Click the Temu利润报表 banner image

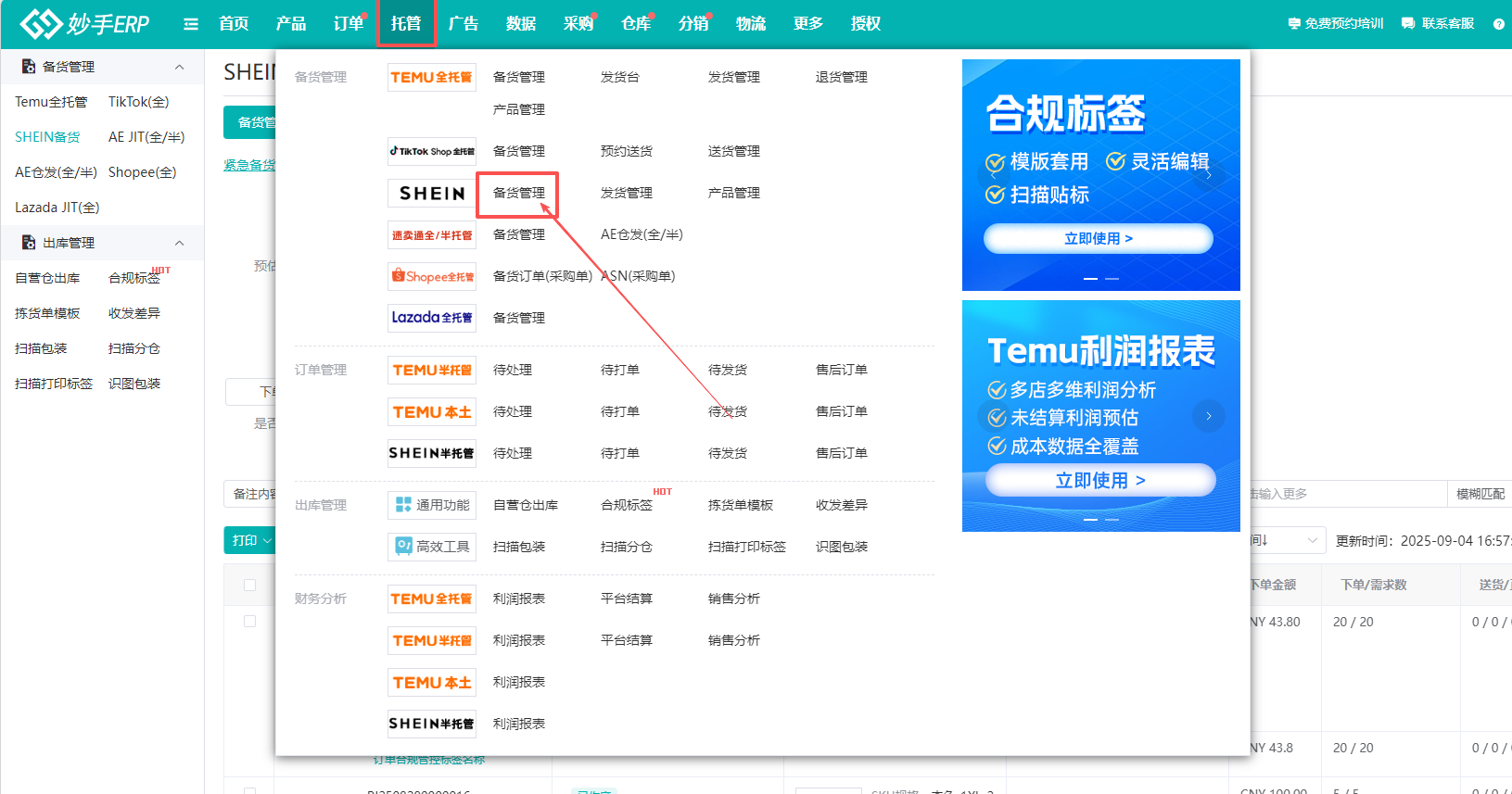[x=1101, y=416]
